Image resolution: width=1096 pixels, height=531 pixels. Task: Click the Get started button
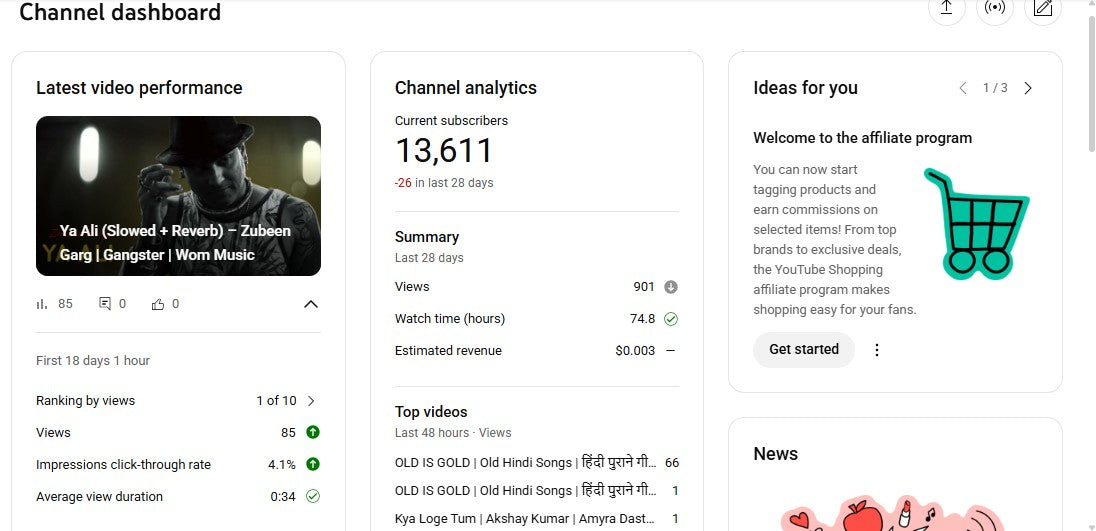(803, 350)
